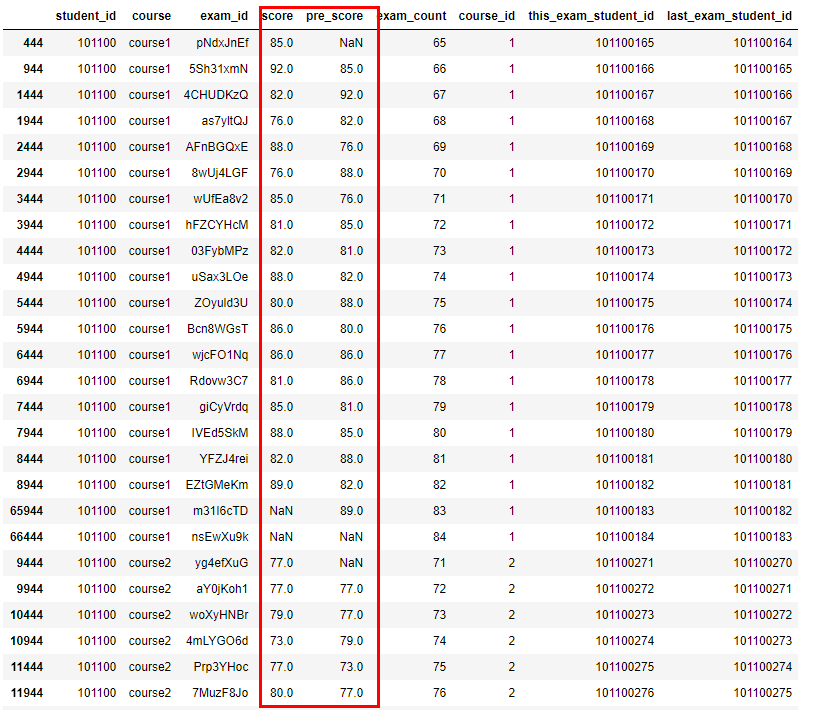Select row index 4944
The height and width of the screenshot is (710, 817).
point(30,277)
